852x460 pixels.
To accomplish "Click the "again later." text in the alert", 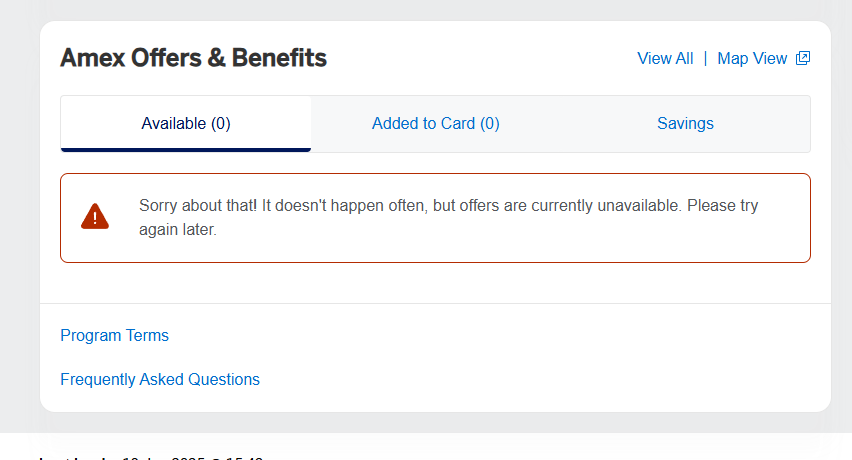I will (x=178, y=230).
